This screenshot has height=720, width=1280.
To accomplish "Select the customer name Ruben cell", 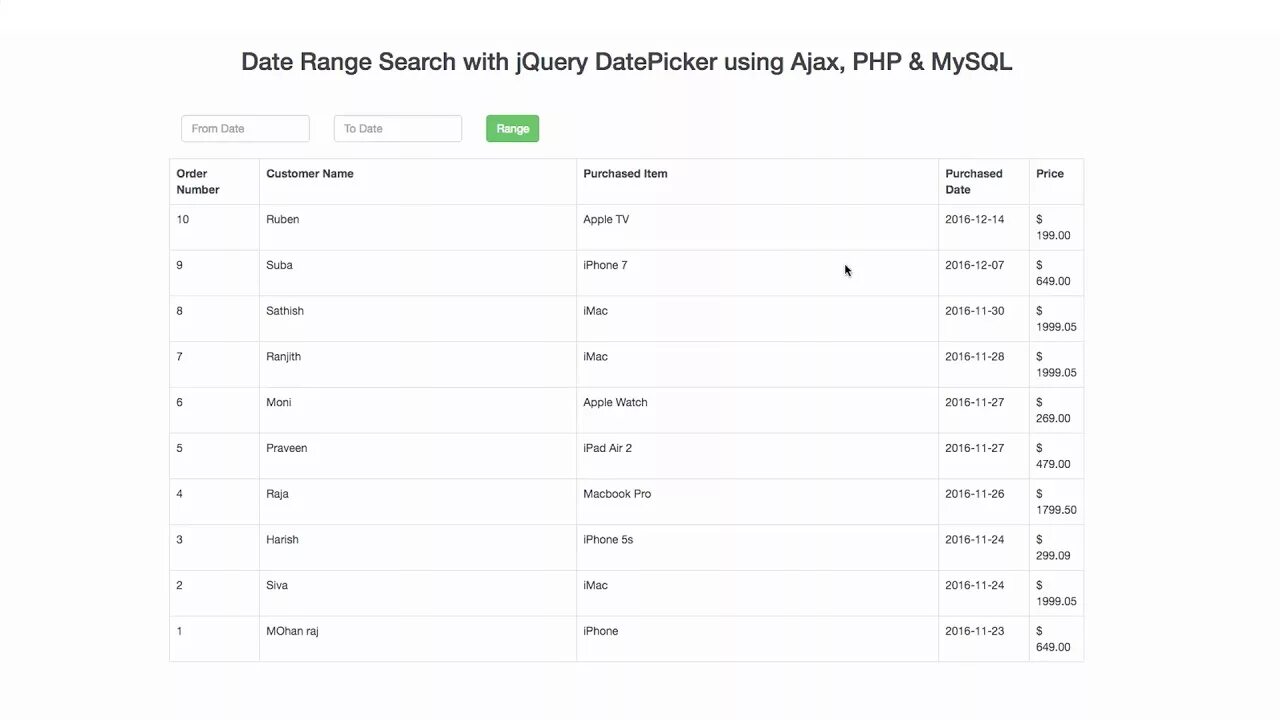I will point(283,220).
